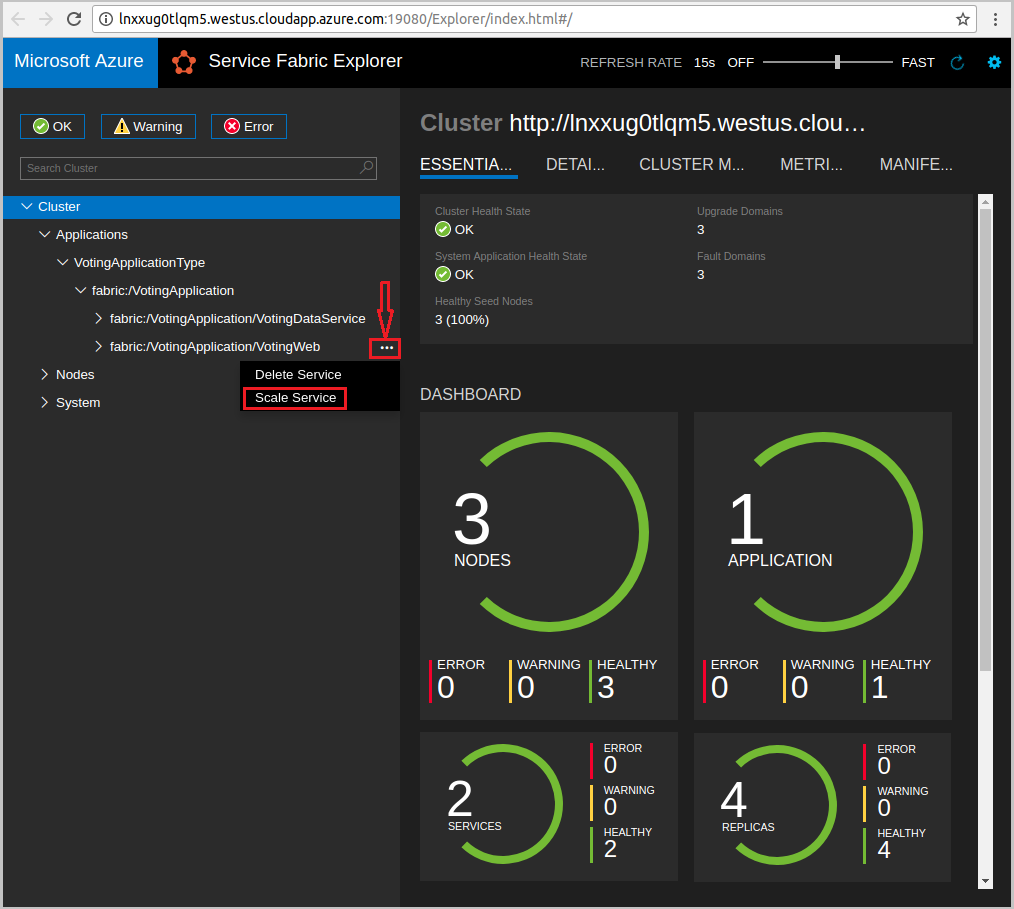
Task: Open the Chrome three-dot menu
Action: click(994, 19)
